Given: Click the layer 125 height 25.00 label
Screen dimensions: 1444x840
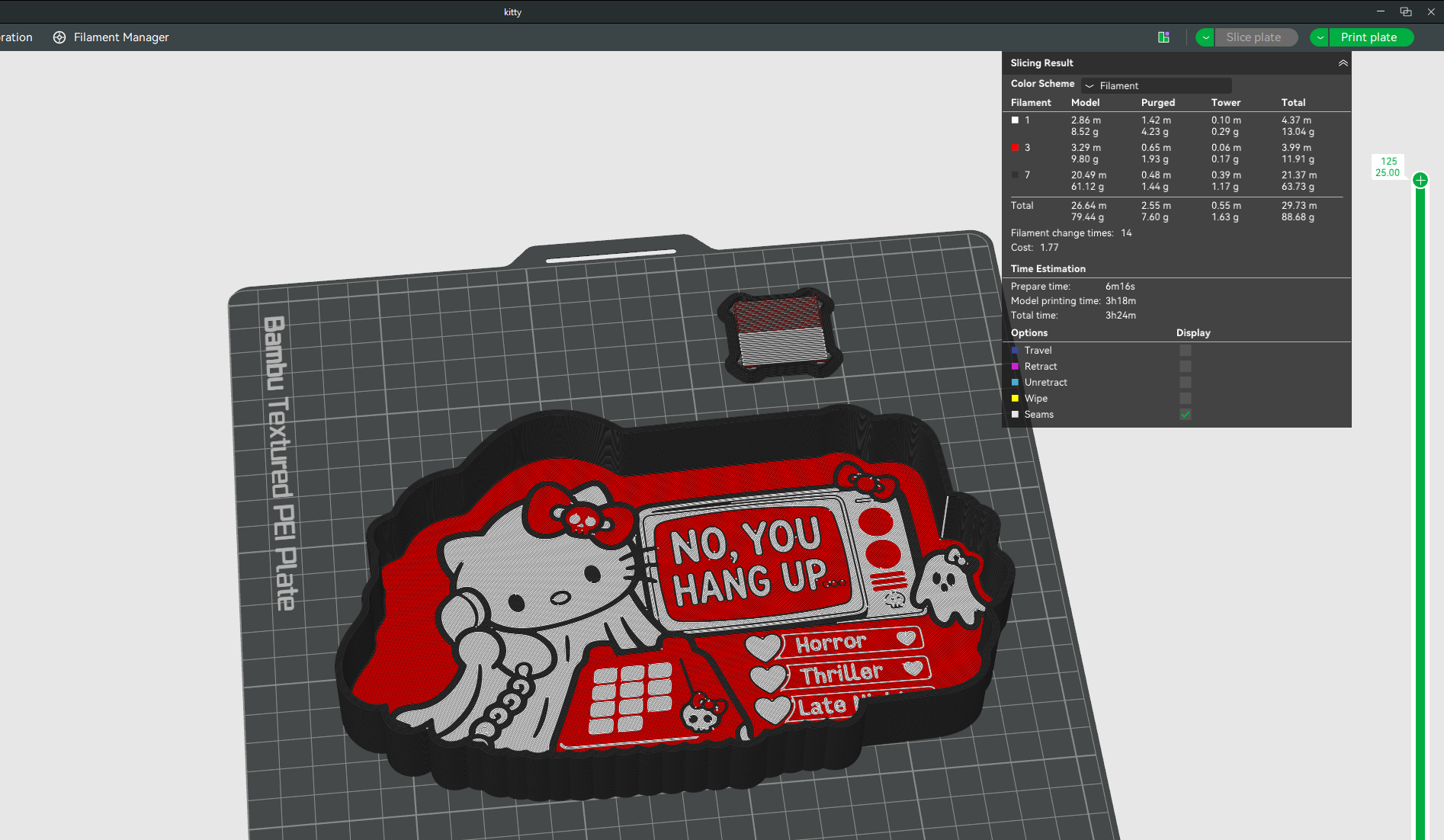Looking at the screenshot, I should pos(1388,167).
